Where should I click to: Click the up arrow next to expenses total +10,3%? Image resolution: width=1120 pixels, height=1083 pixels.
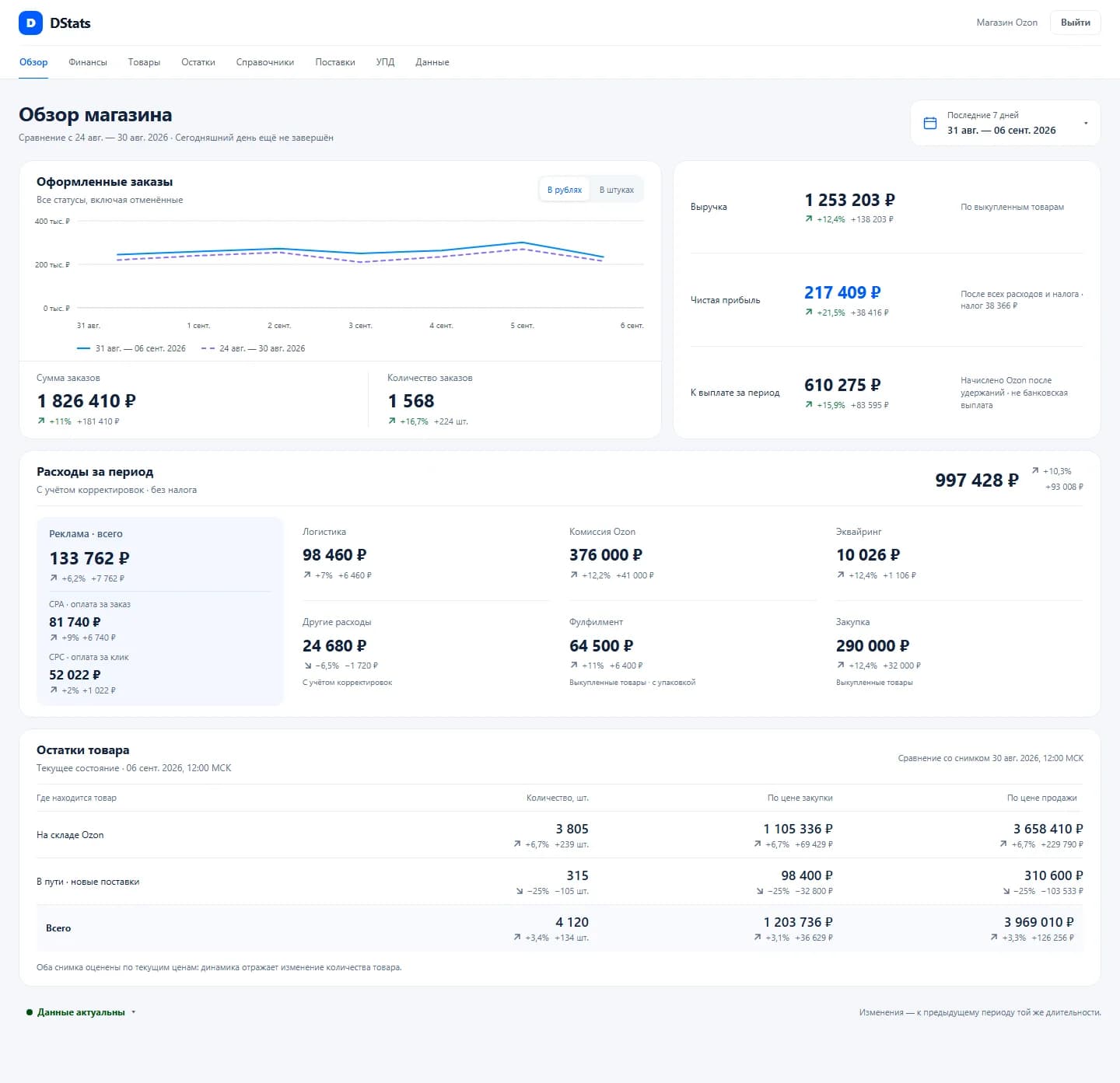(x=1035, y=471)
